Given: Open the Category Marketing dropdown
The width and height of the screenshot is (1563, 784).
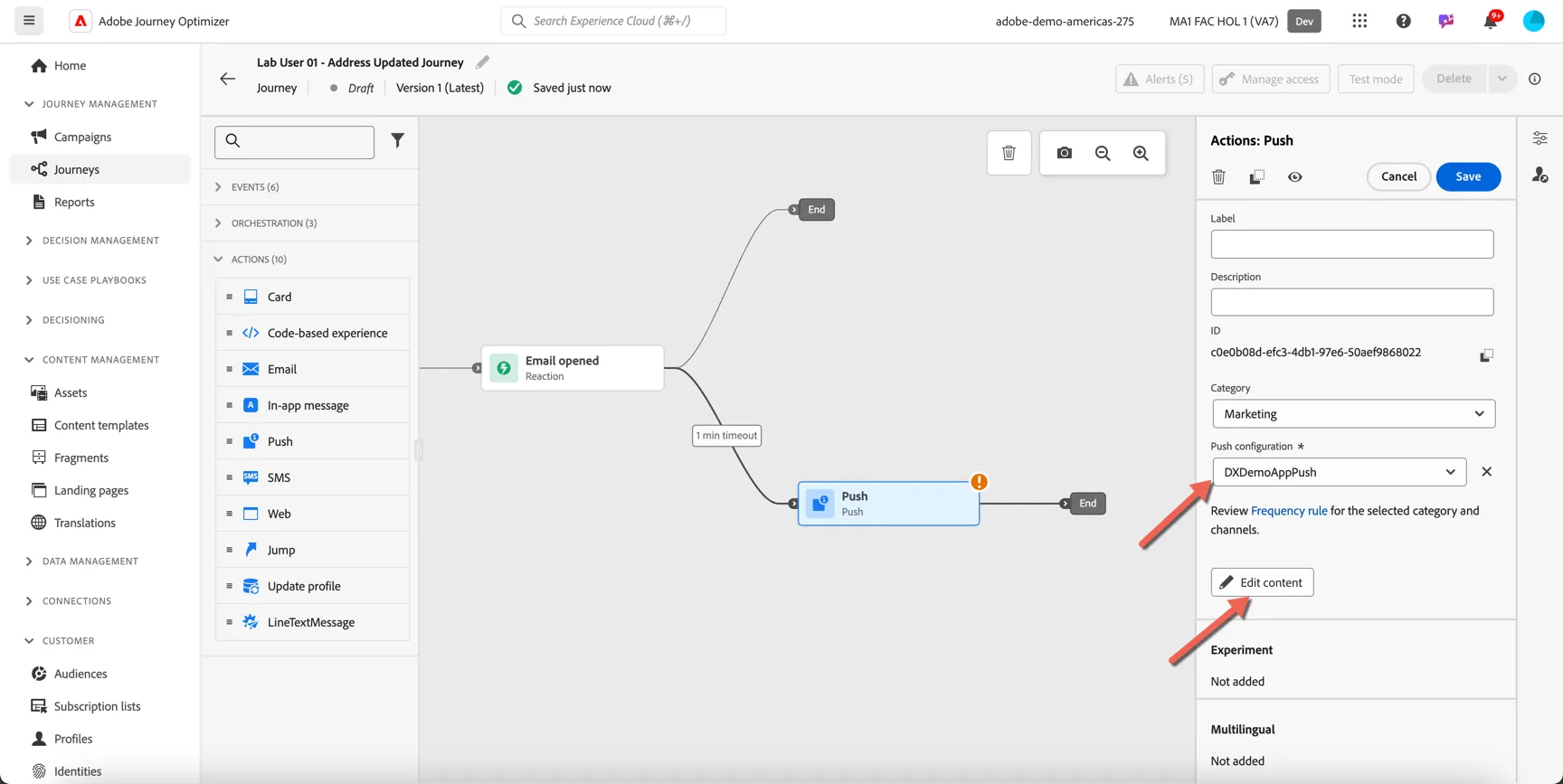Looking at the screenshot, I should coord(1353,414).
